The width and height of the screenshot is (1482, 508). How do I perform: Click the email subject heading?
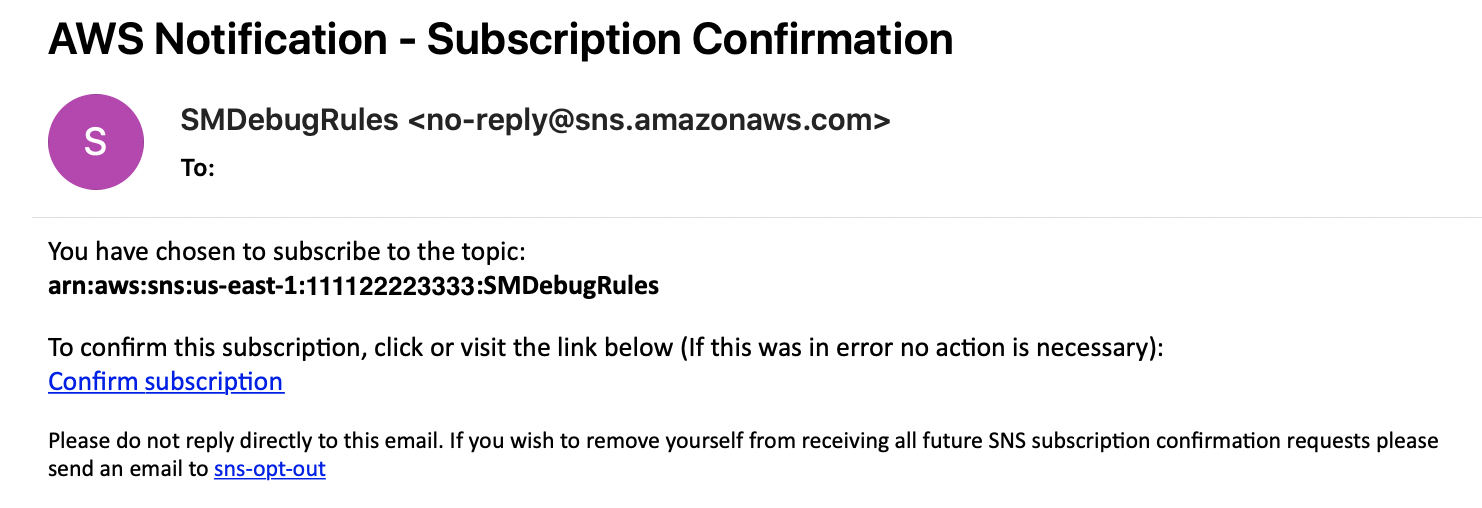coord(500,39)
